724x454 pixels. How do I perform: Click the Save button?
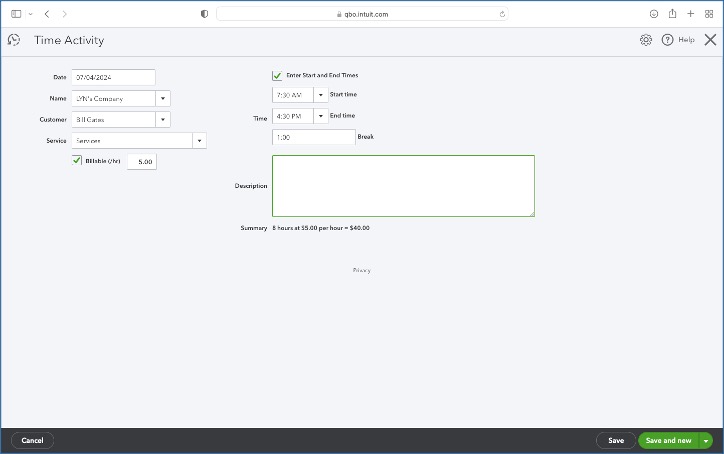[x=616, y=440]
